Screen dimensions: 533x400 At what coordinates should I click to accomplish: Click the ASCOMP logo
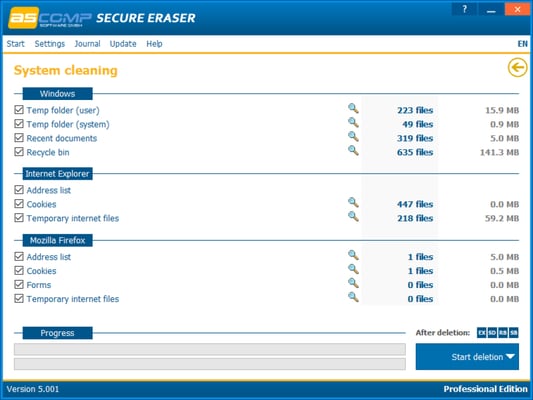pyautogui.click(x=50, y=18)
